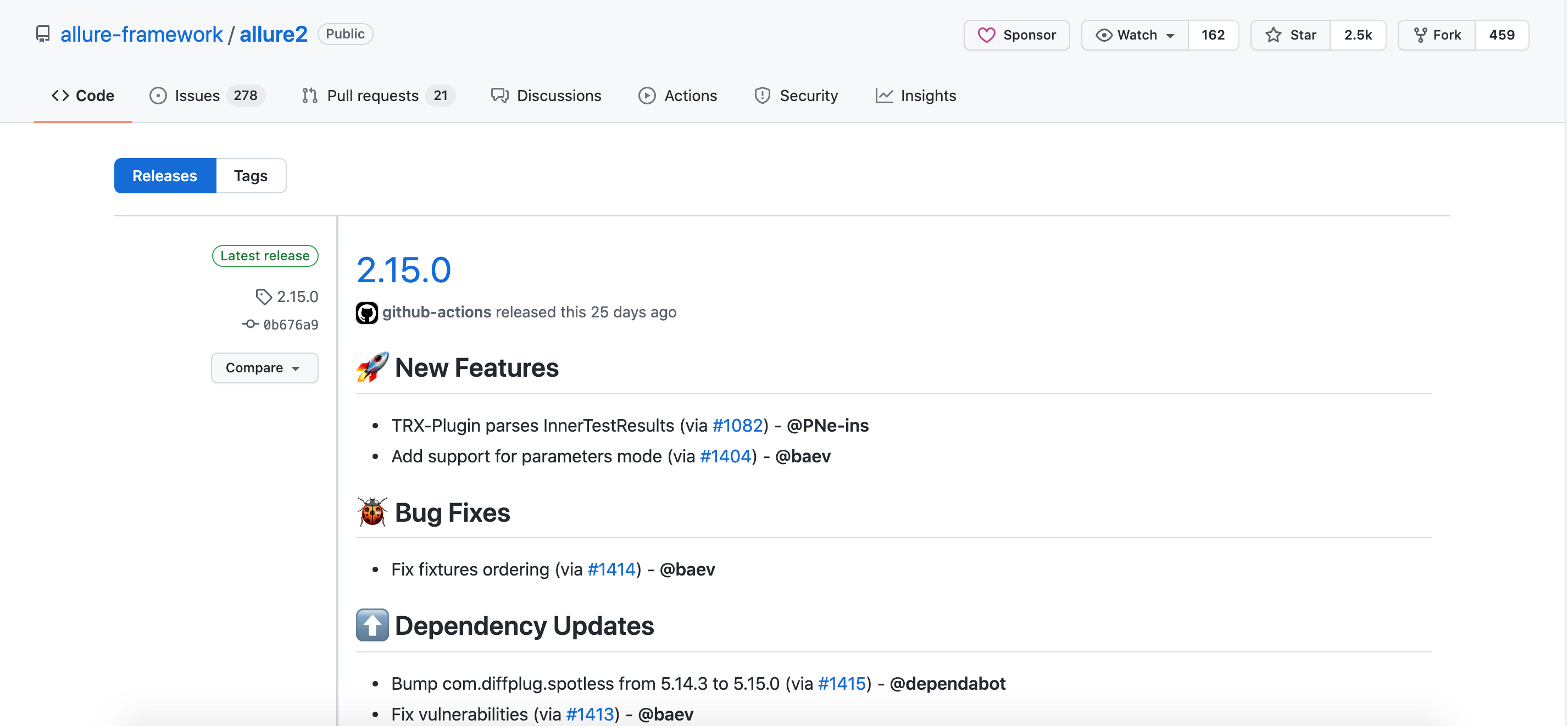Image resolution: width=1568 pixels, height=726 pixels.
Task: Click the 25 days ago timestamp
Action: click(633, 312)
